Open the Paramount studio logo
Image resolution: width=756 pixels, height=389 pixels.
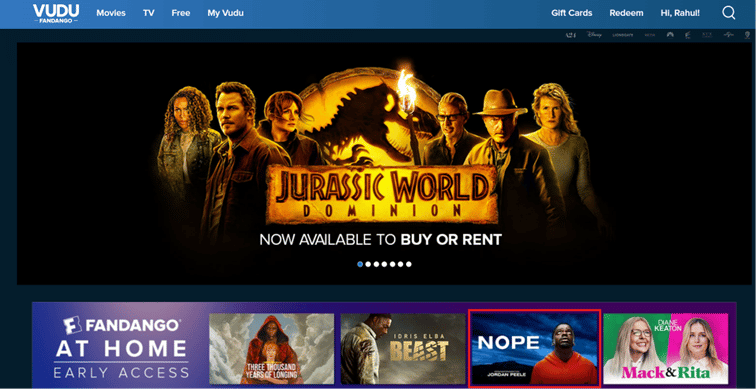670,35
